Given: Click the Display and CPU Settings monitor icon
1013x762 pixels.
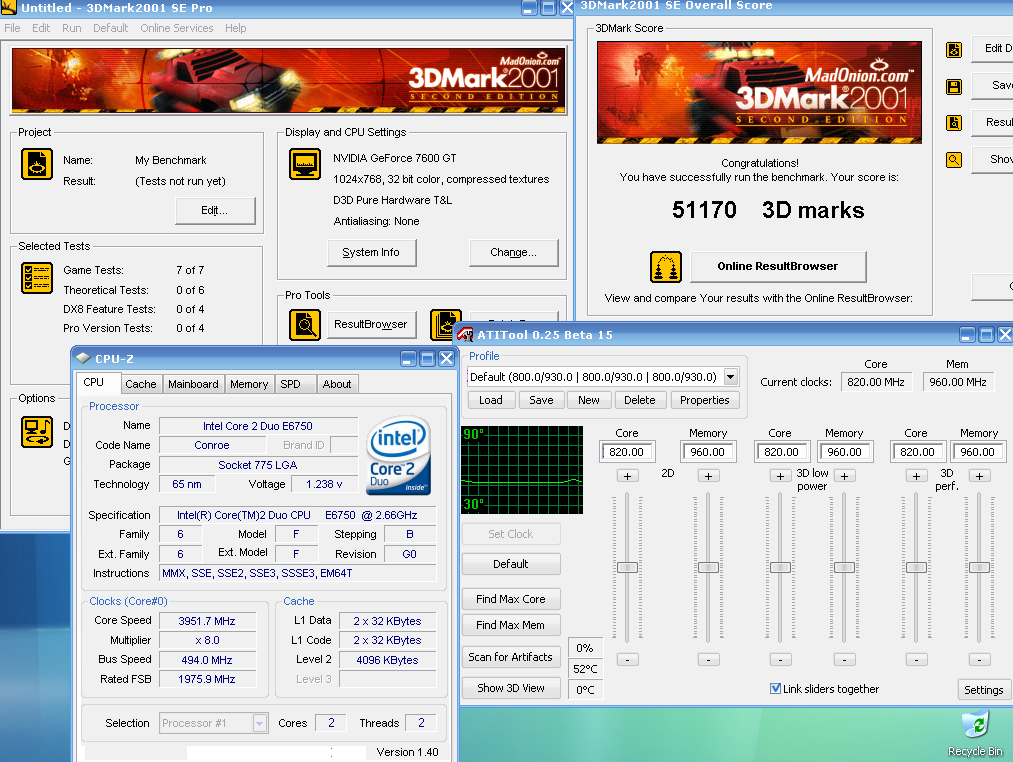Looking at the screenshot, I should pyautogui.click(x=305, y=164).
